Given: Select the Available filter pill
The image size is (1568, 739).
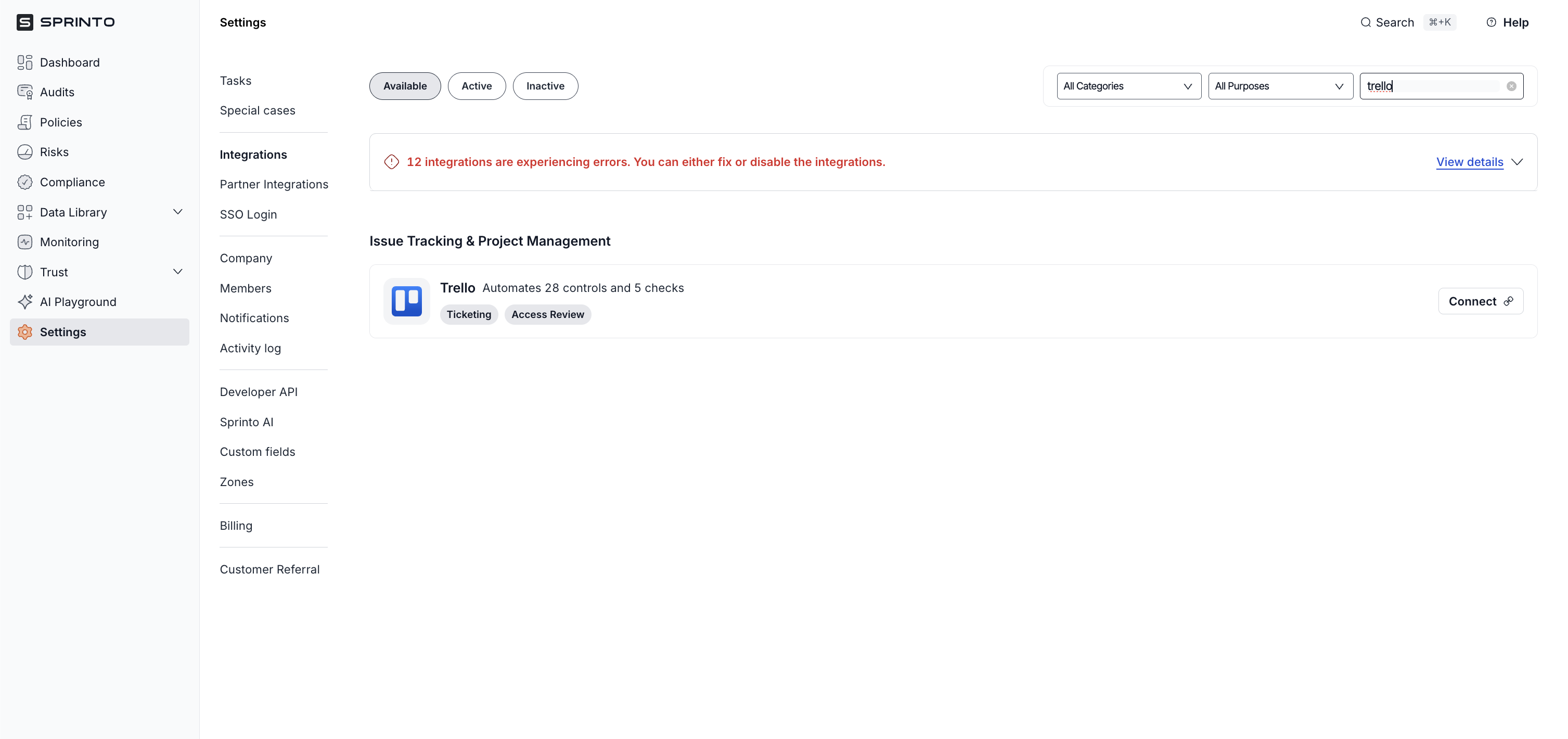Looking at the screenshot, I should point(405,86).
